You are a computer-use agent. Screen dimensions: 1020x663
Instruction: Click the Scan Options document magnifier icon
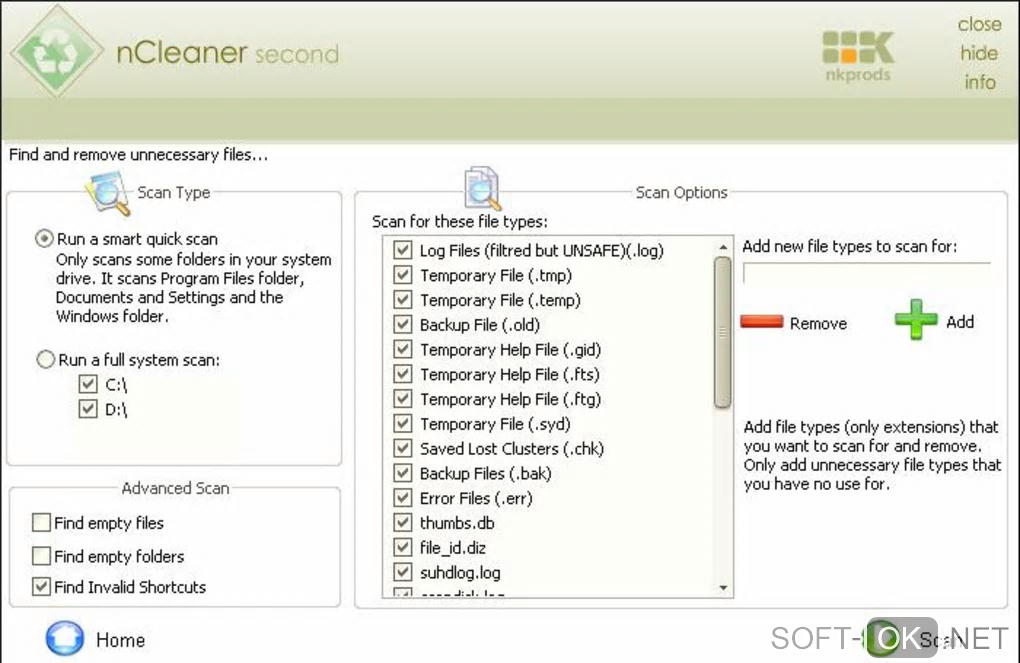482,189
